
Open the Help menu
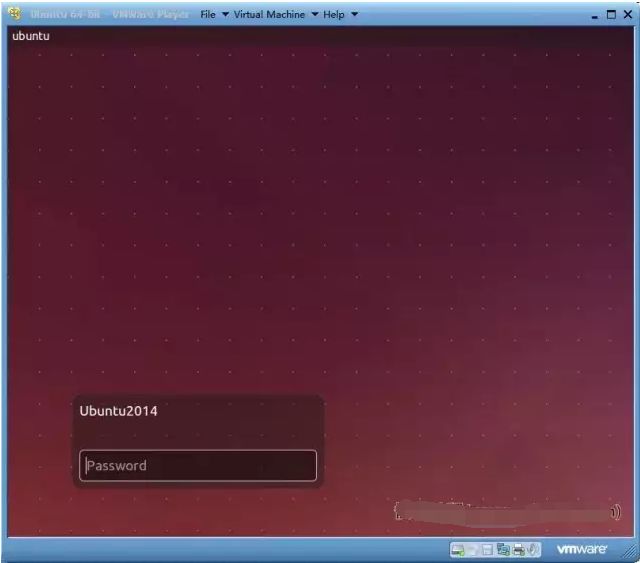(334, 15)
